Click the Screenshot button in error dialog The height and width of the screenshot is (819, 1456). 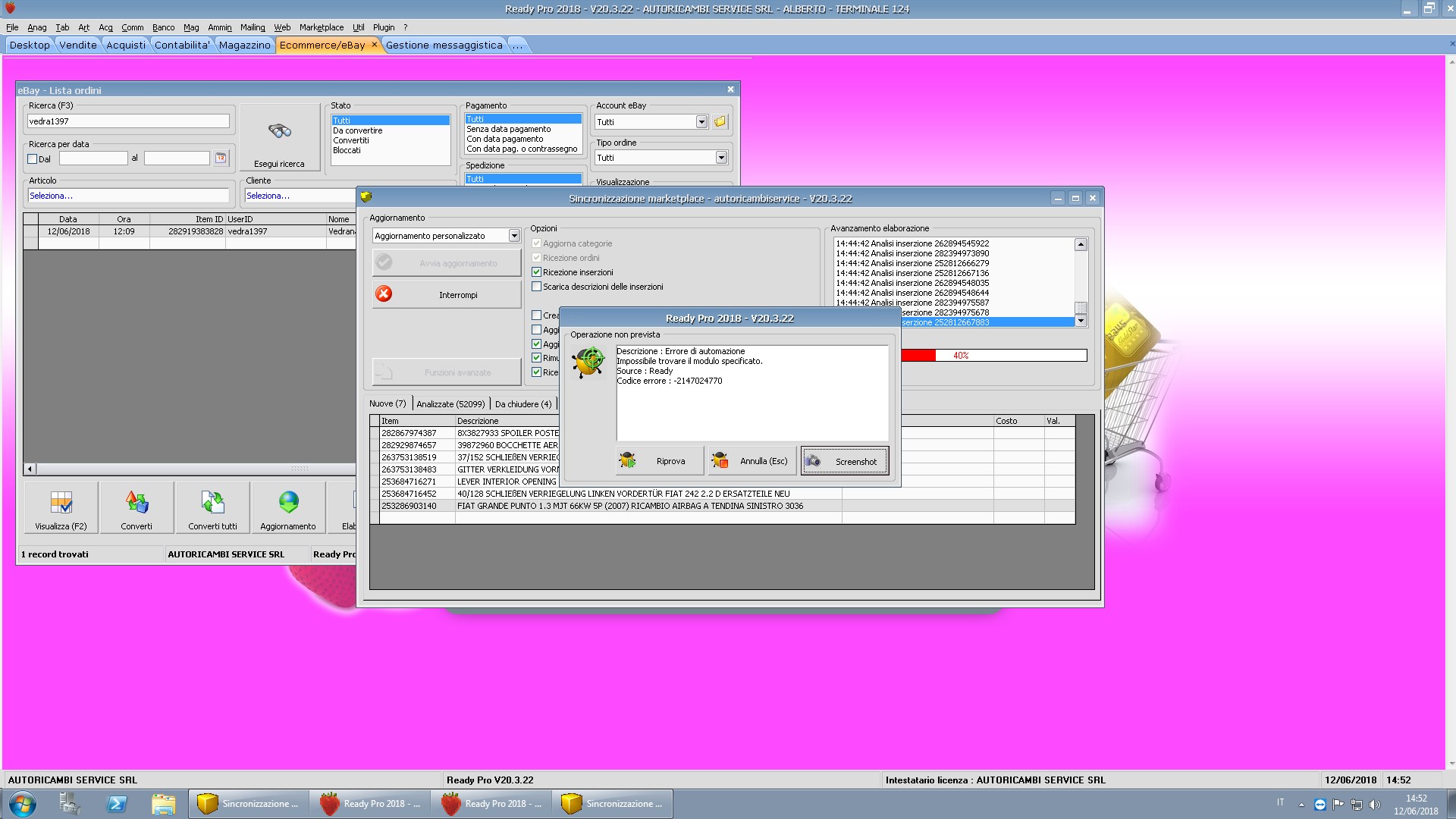[x=845, y=461]
